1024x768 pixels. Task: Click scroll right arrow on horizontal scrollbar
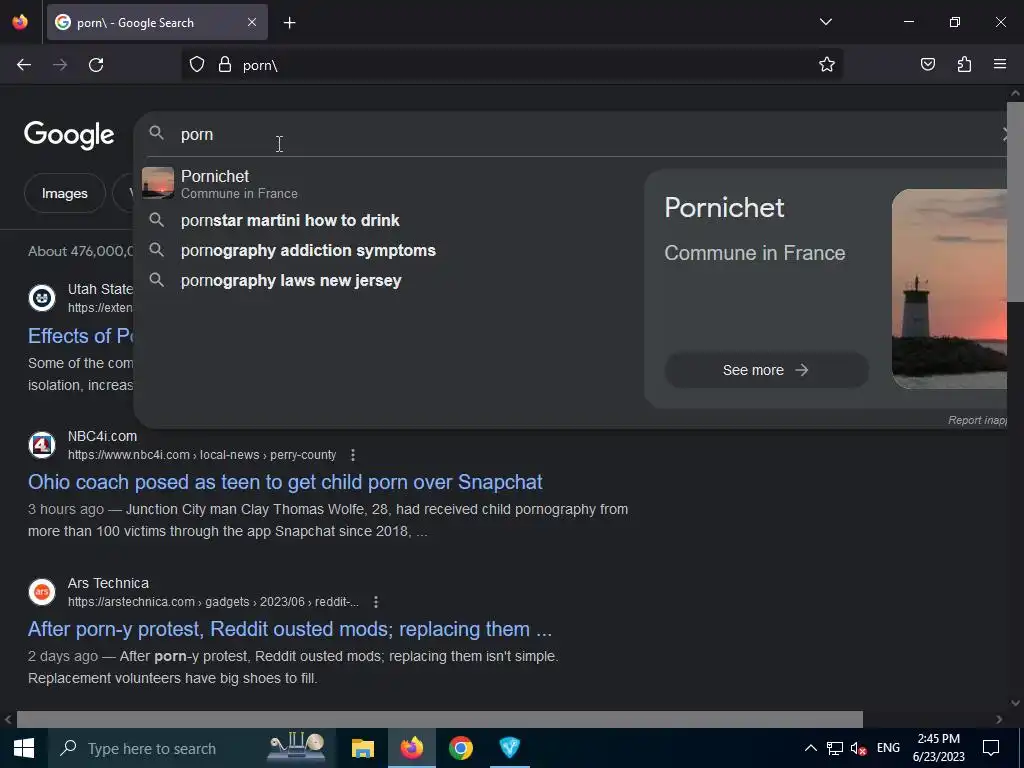click(x=999, y=719)
